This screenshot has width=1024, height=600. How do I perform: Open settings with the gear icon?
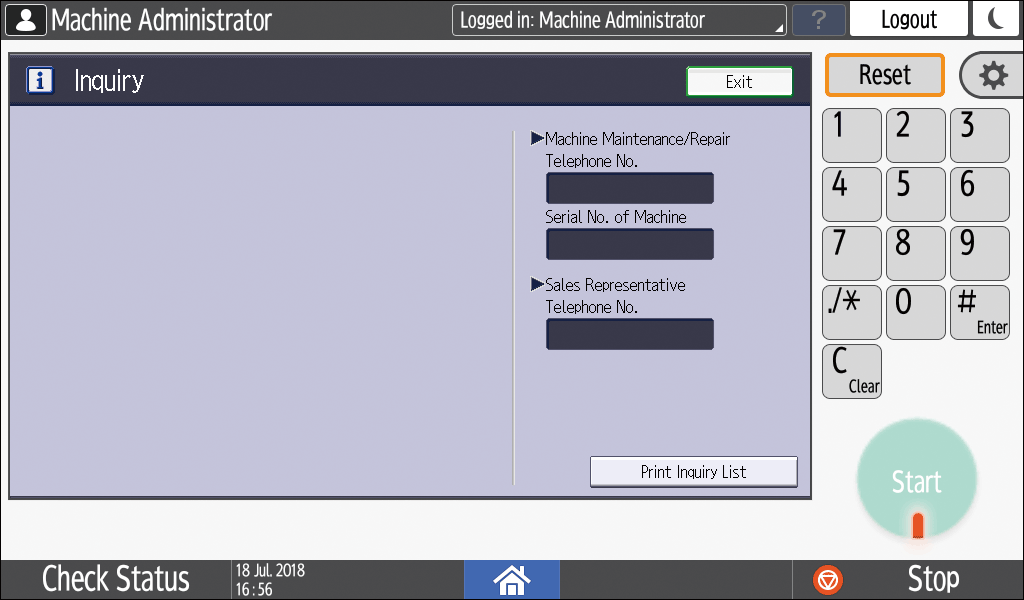992,76
